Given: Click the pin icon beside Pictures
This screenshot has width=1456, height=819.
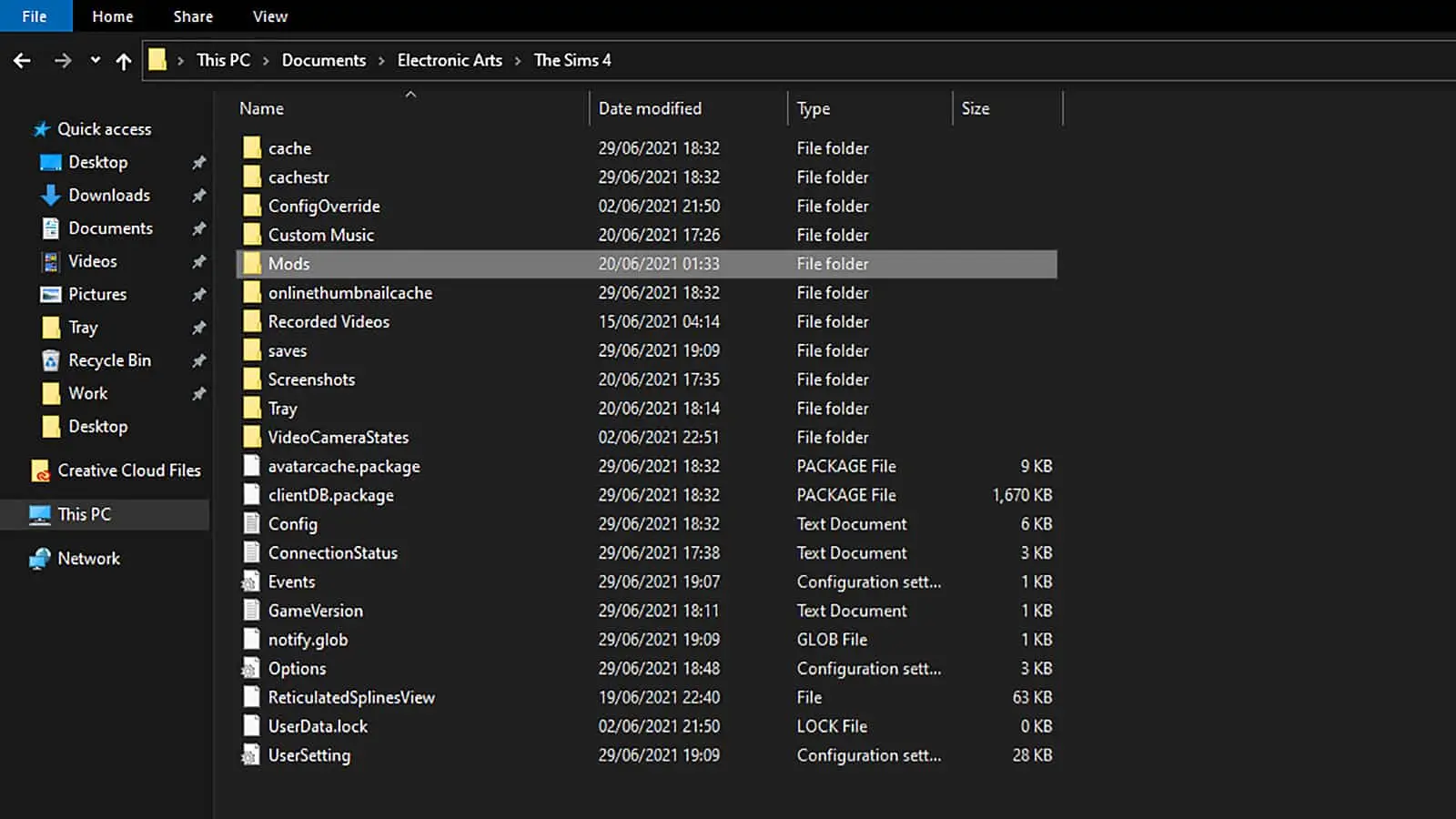Looking at the screenshot, I should (x=198, y=295).
